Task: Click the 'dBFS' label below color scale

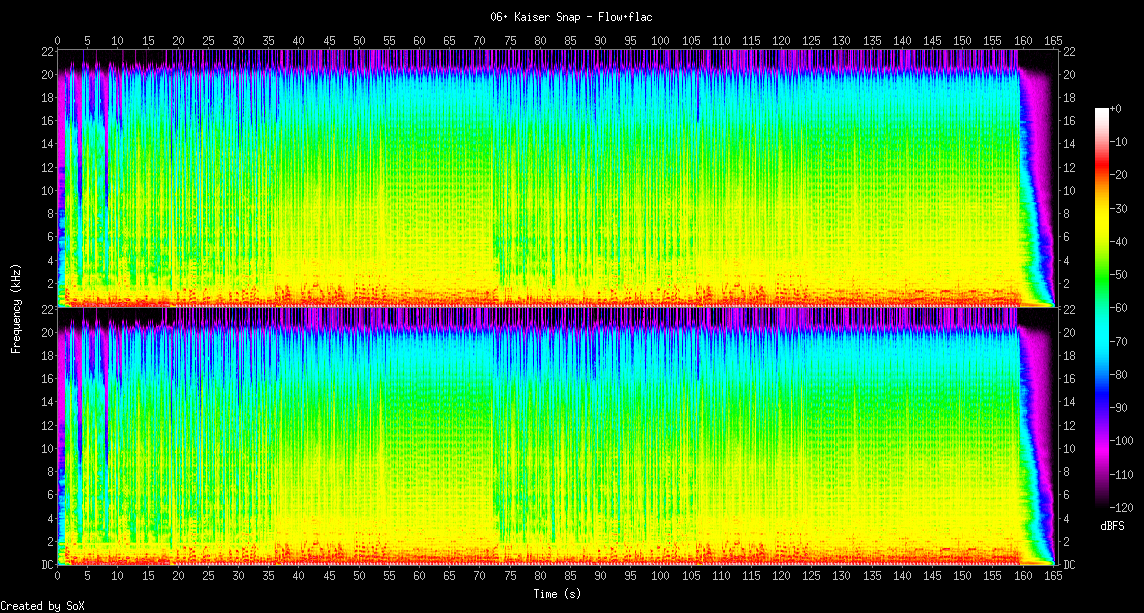Action: coord(1113,526)
